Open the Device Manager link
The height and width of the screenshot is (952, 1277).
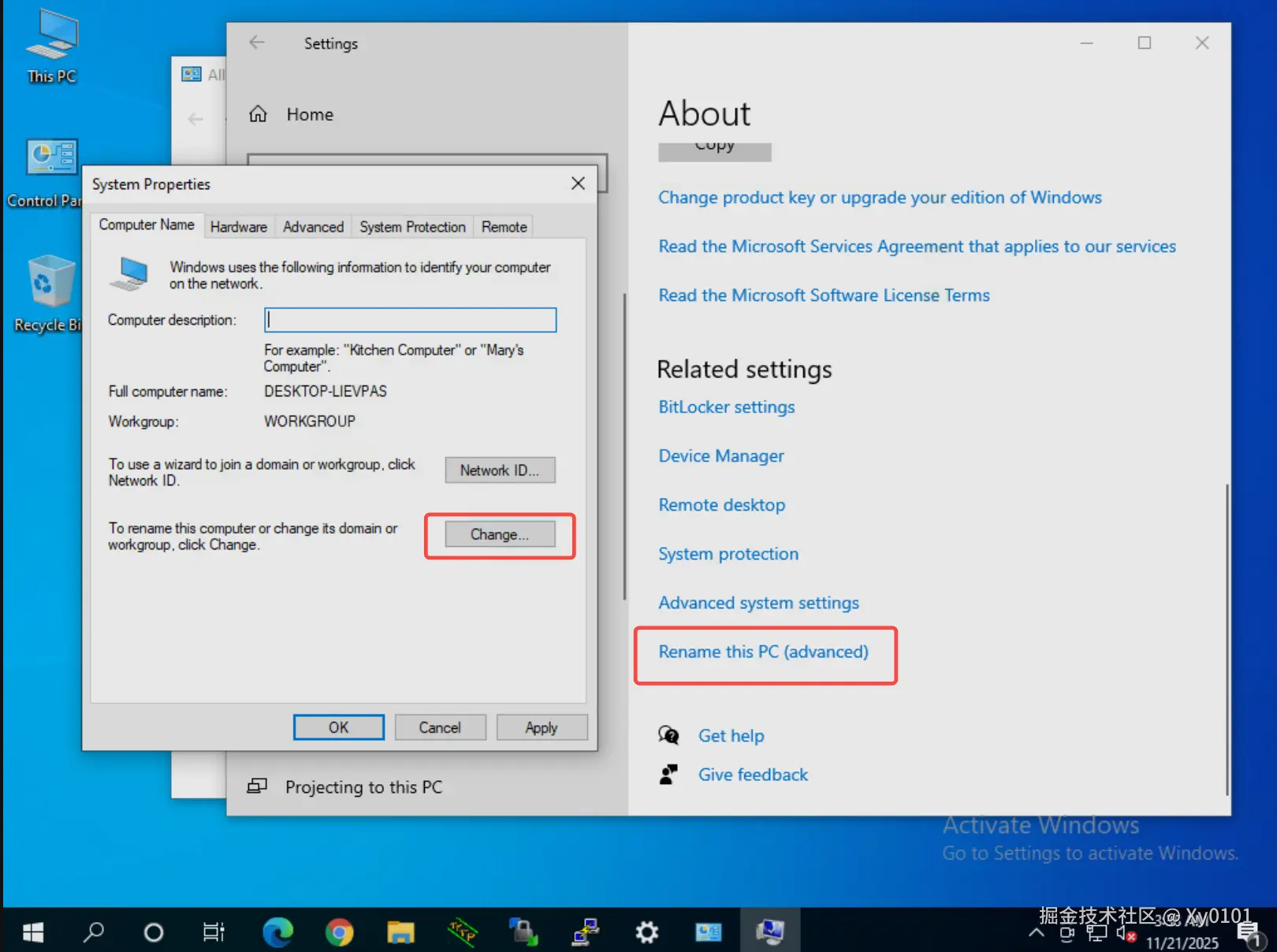coord(721,456)
